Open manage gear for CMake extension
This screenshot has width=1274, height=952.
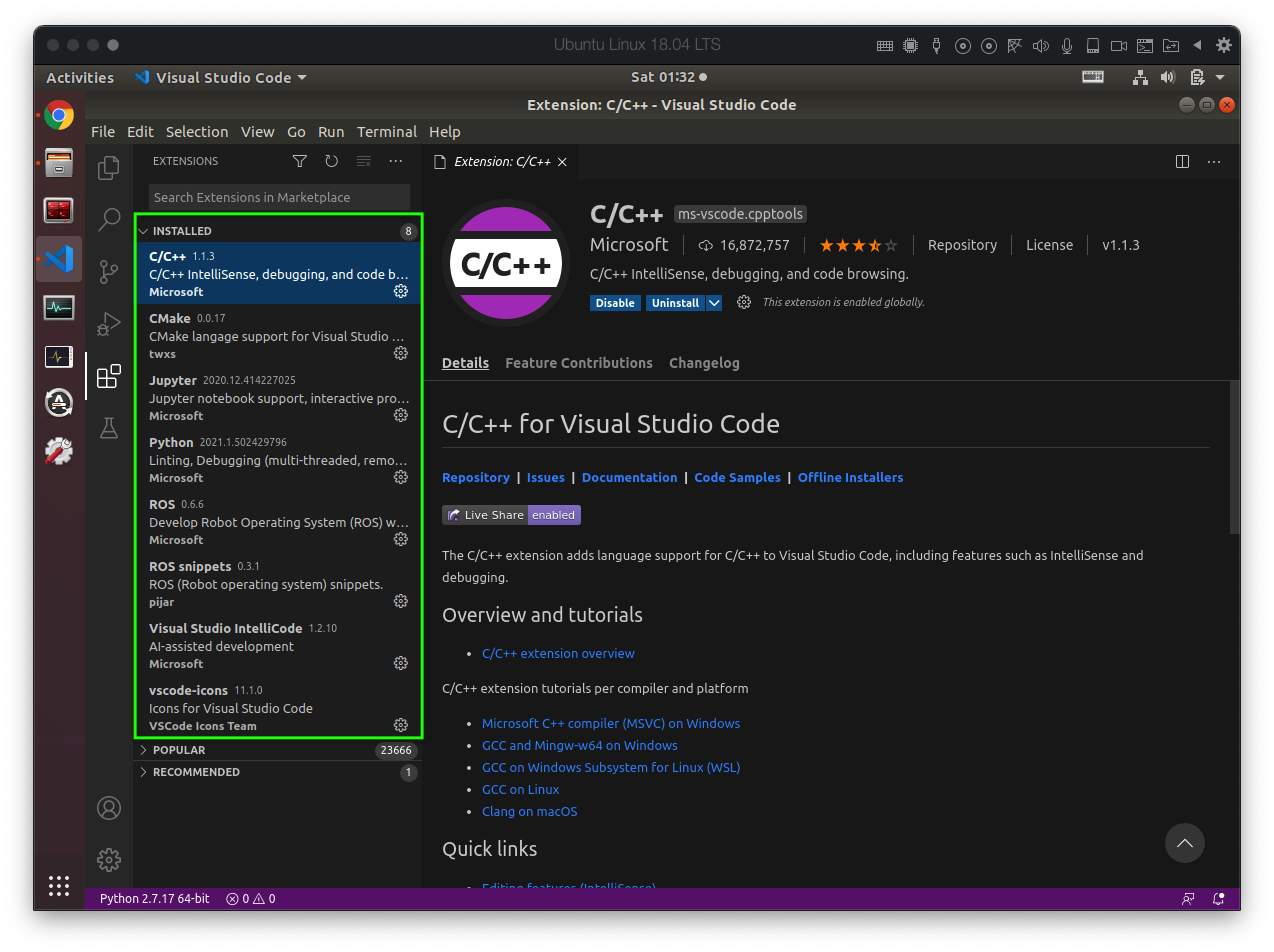pyautogui.click(x=401, y=353)
